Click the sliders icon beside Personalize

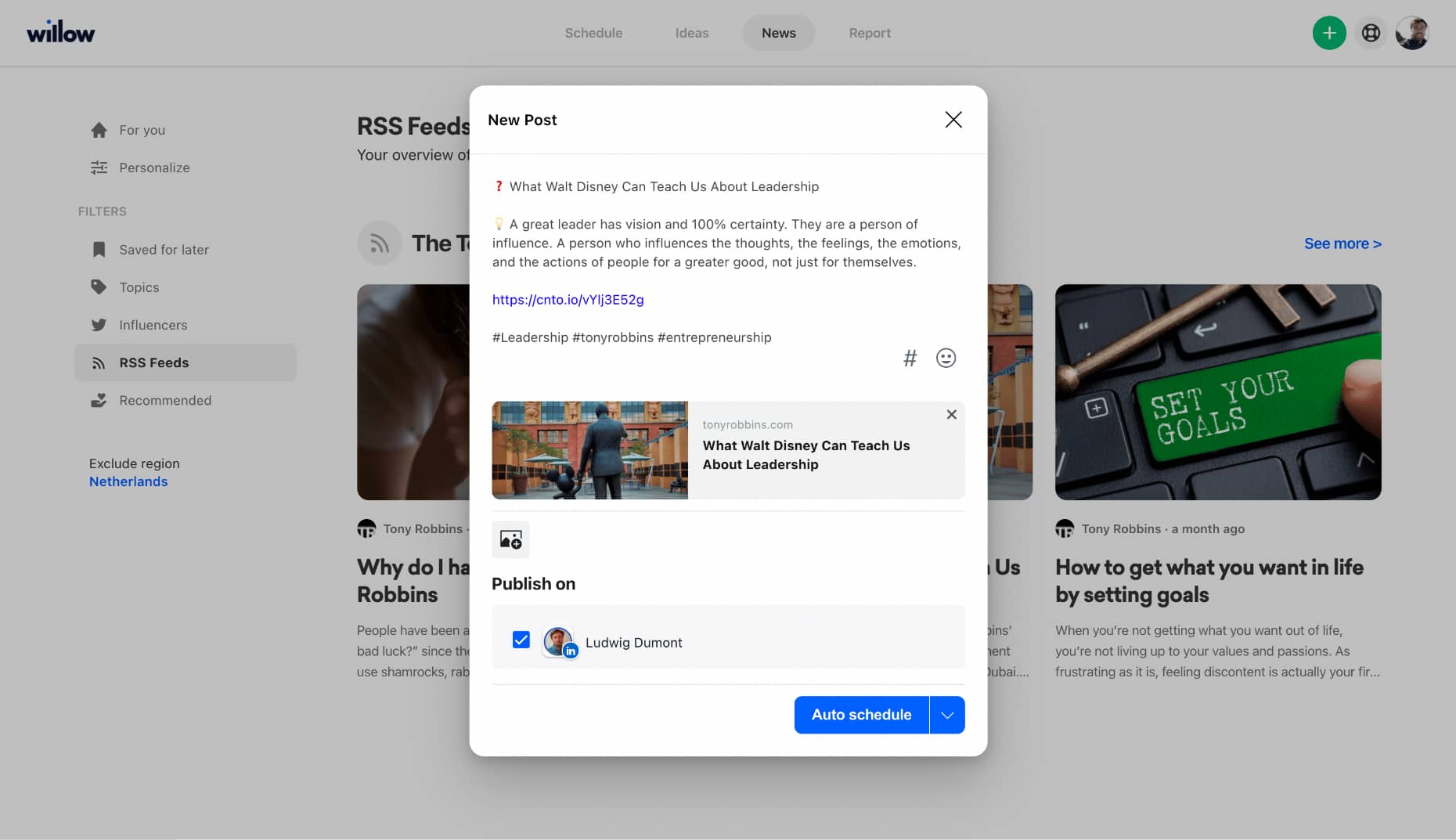click(x=99, y=168)
